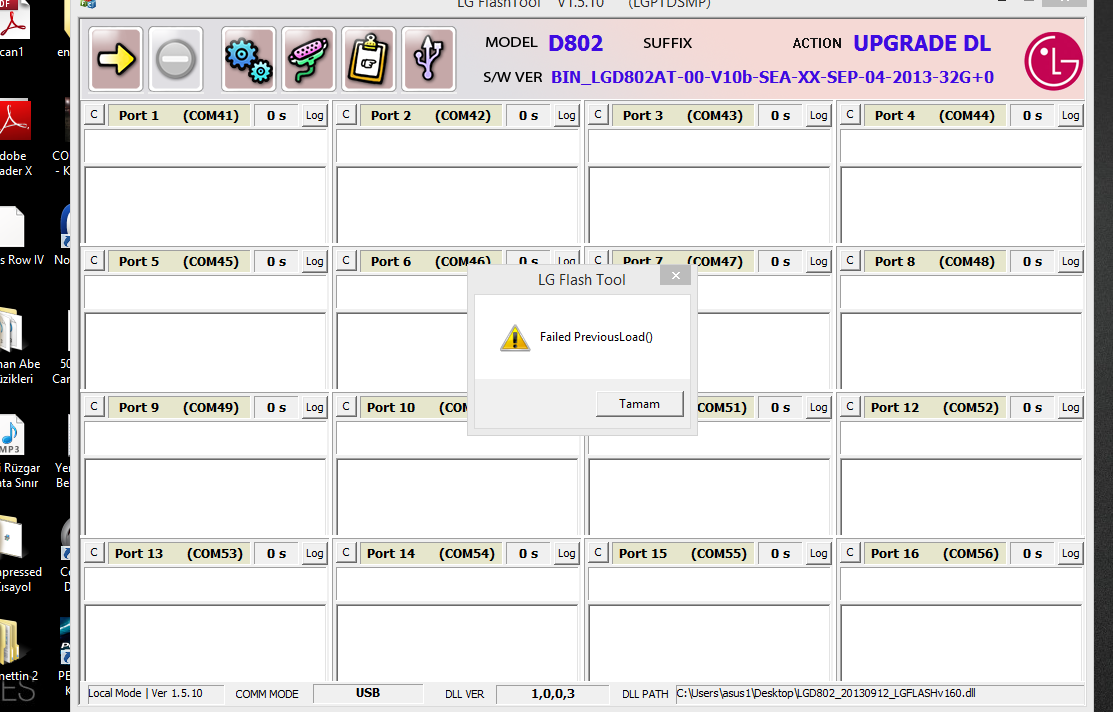Click the C button for Port 14
The height and width of the screenshot is (712, 1113).
point(346,553)
